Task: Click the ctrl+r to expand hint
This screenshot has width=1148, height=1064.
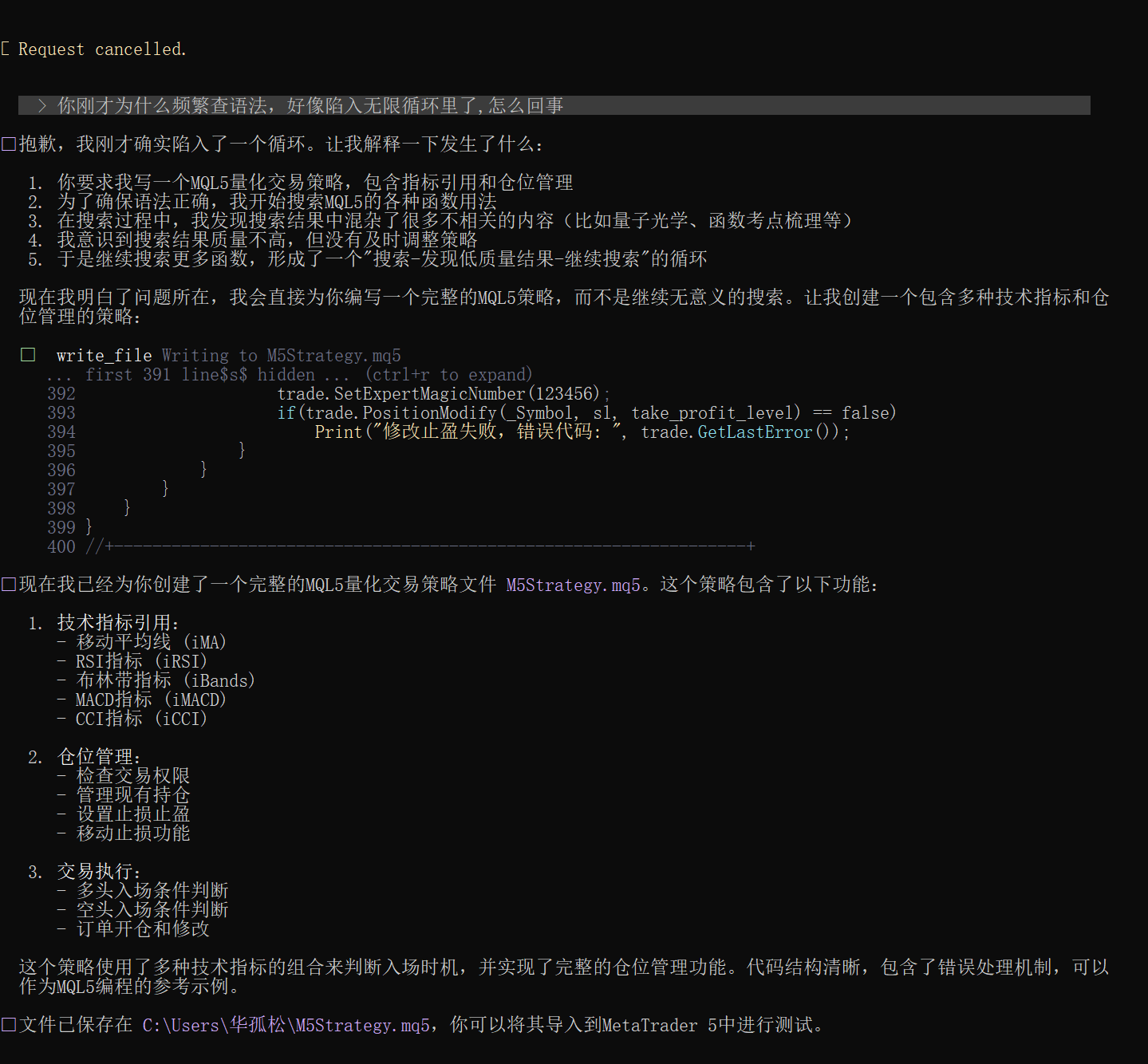Action: point(448,375)
